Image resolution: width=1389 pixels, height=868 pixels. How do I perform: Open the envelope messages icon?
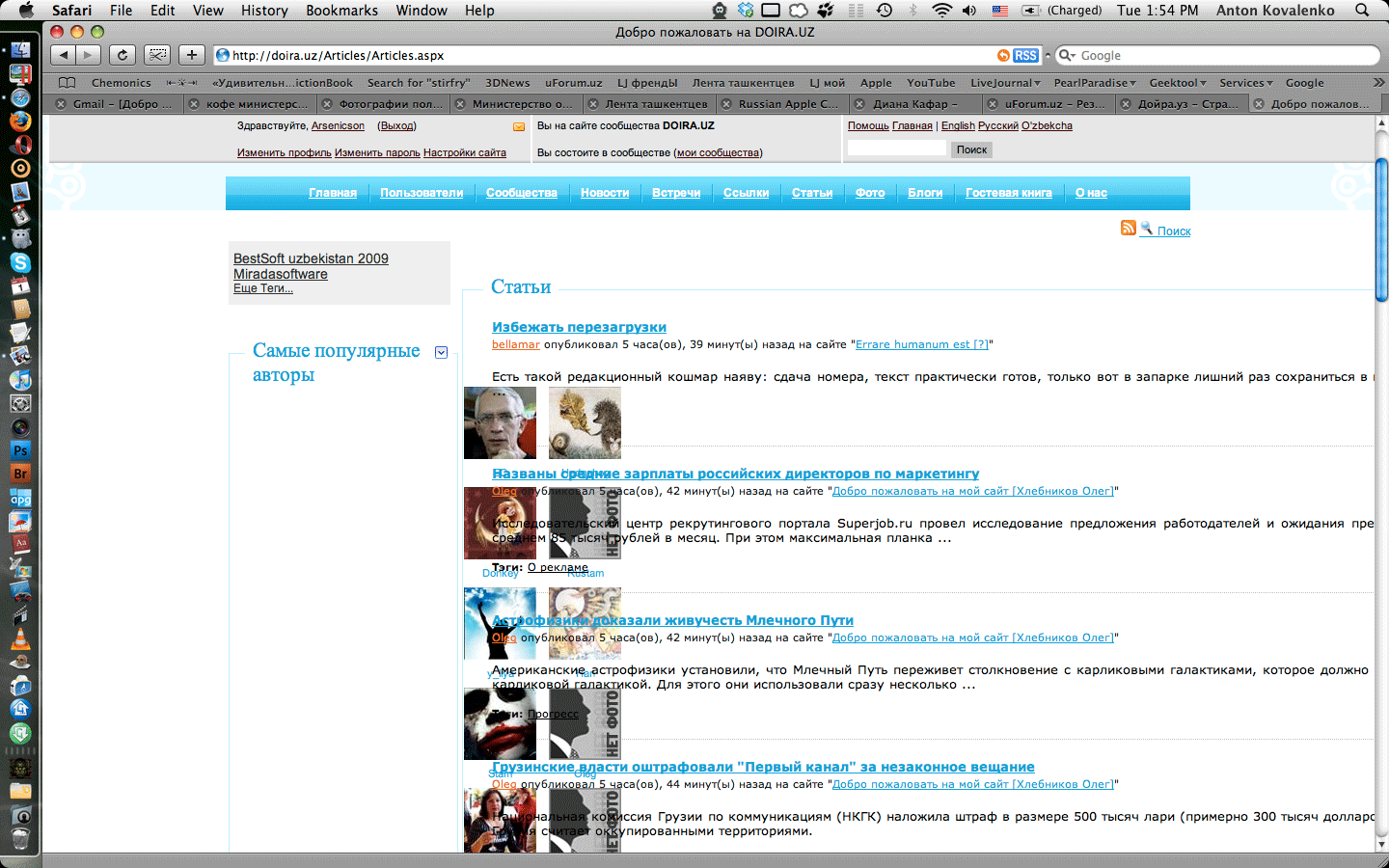click(519, 126)
